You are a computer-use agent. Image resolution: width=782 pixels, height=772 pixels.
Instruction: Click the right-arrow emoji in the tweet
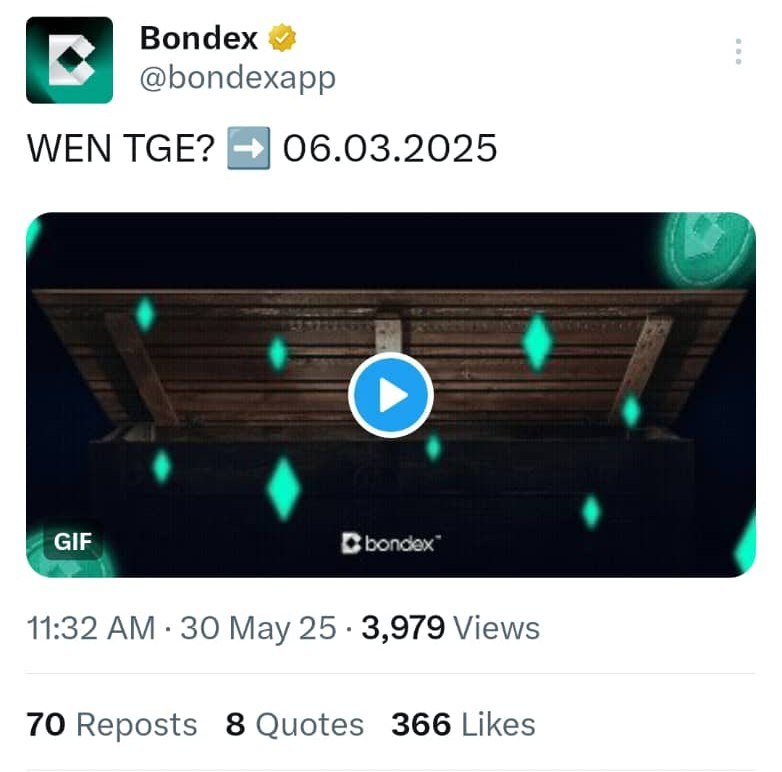[x=248, y=149]
